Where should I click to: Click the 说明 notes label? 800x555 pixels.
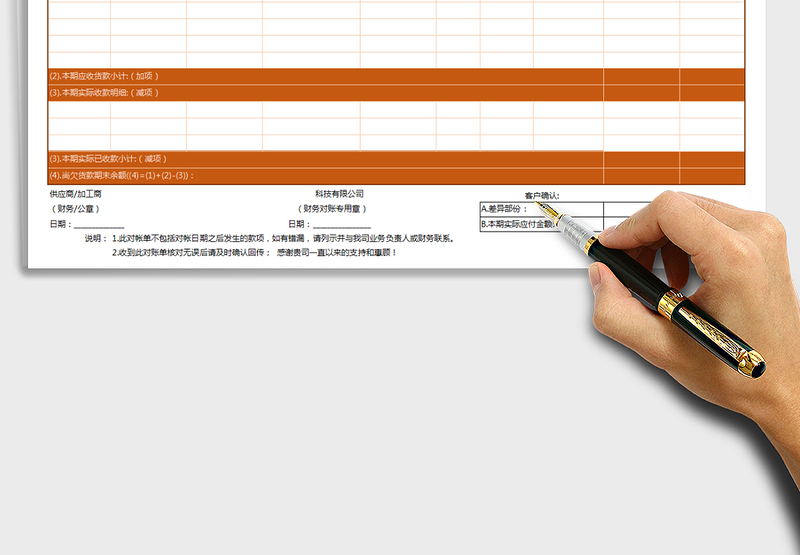coord(95,239)
